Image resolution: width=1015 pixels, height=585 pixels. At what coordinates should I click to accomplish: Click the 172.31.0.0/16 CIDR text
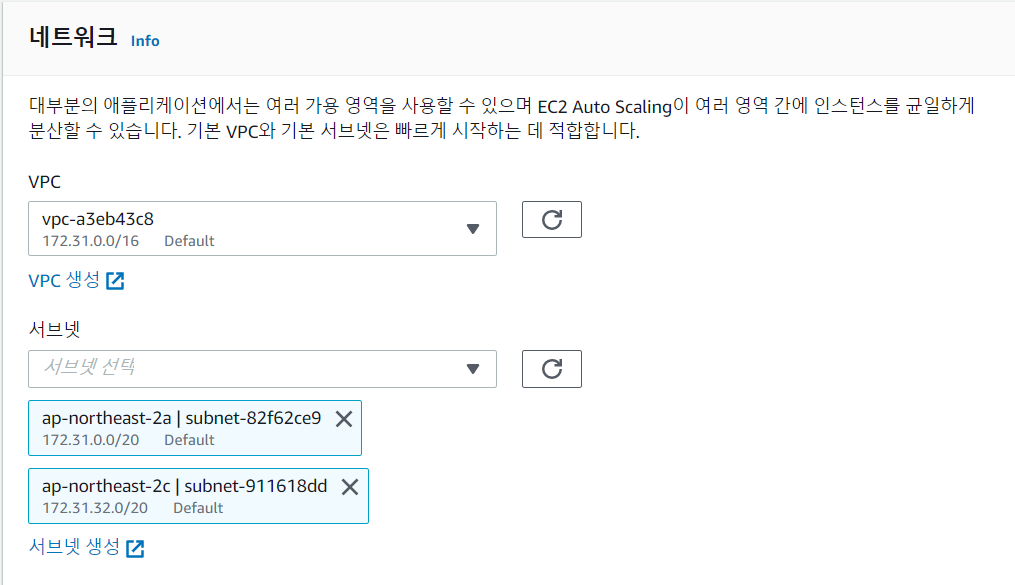[x=90, y=241]
